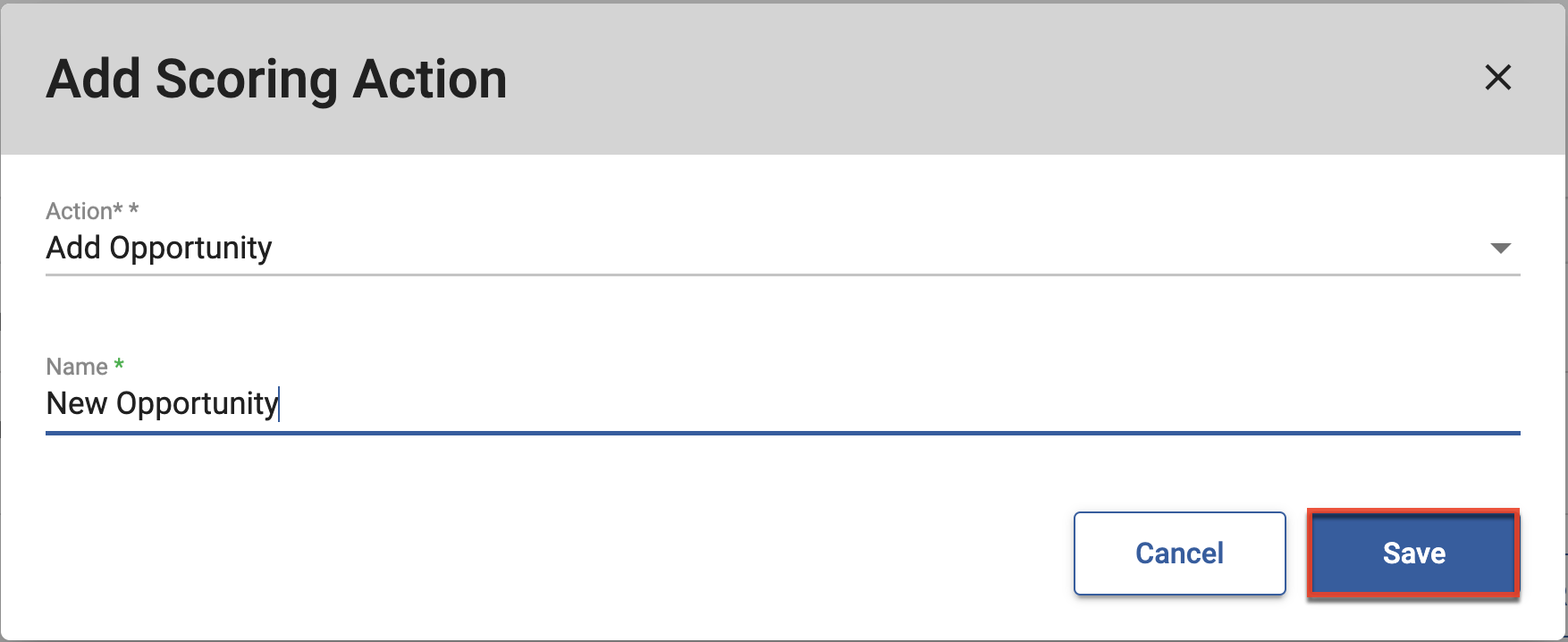This screenshot has width=1568, height=642.
Task: Select the Action field label
Action: pos(84,211)
